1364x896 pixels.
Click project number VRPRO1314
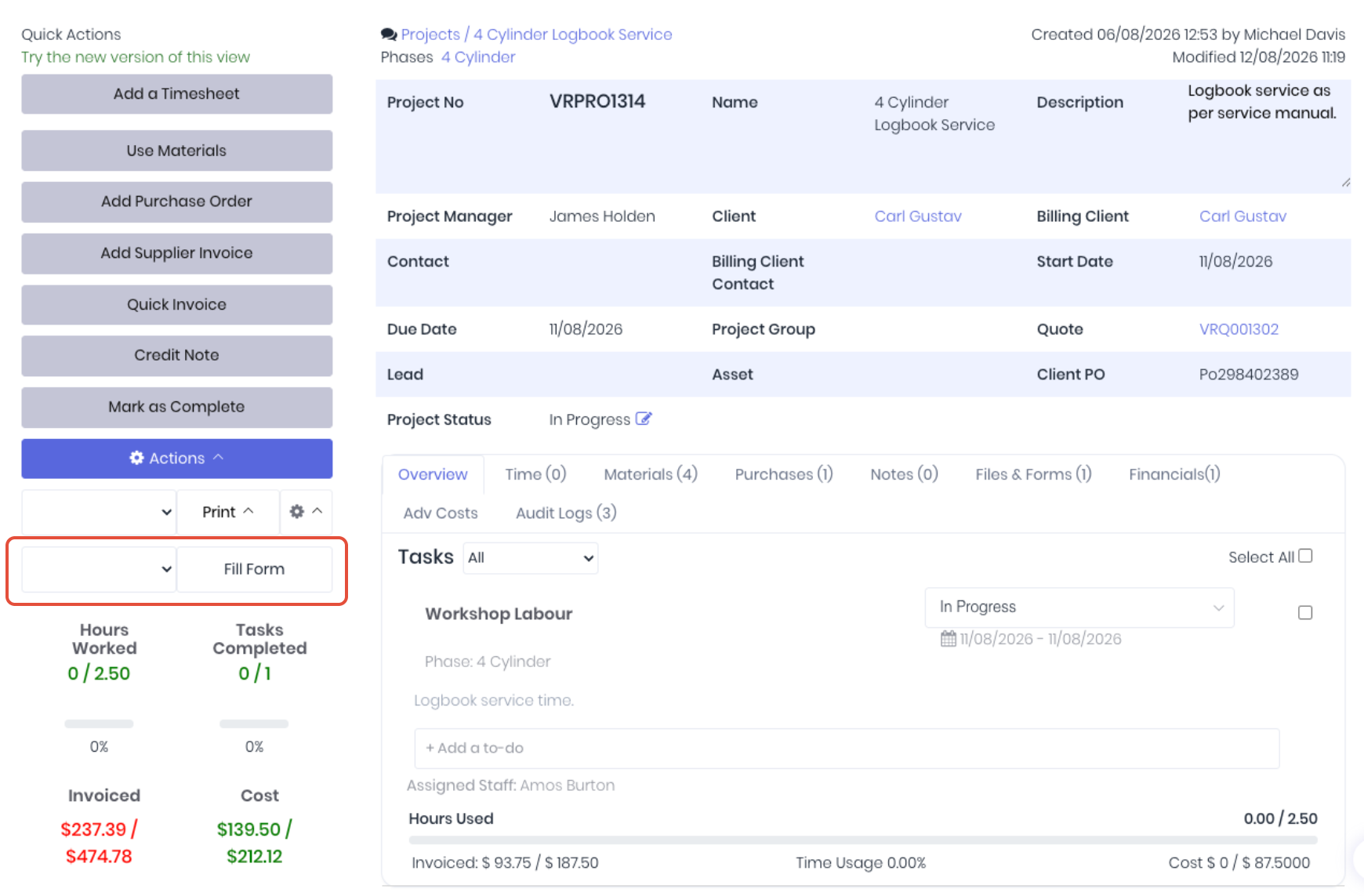click(x=597, y=102)
